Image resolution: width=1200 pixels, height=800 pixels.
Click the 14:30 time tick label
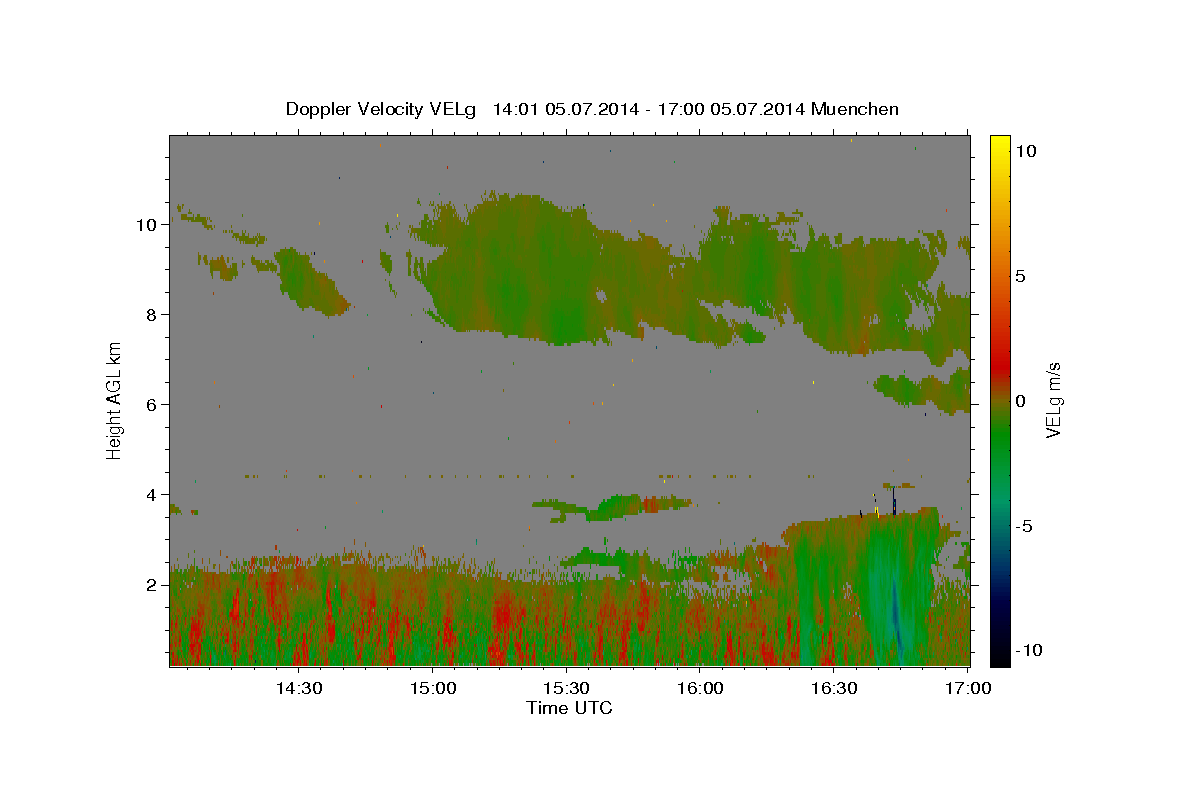(x=298, y=688)
